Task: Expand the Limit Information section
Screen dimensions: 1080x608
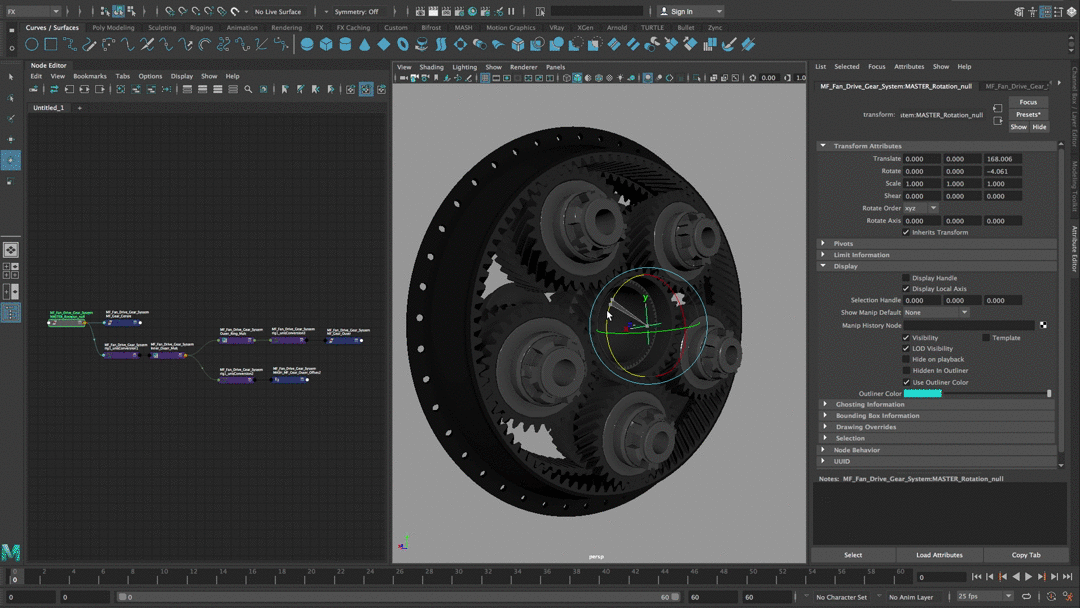Action: click(x=822, y=255)
